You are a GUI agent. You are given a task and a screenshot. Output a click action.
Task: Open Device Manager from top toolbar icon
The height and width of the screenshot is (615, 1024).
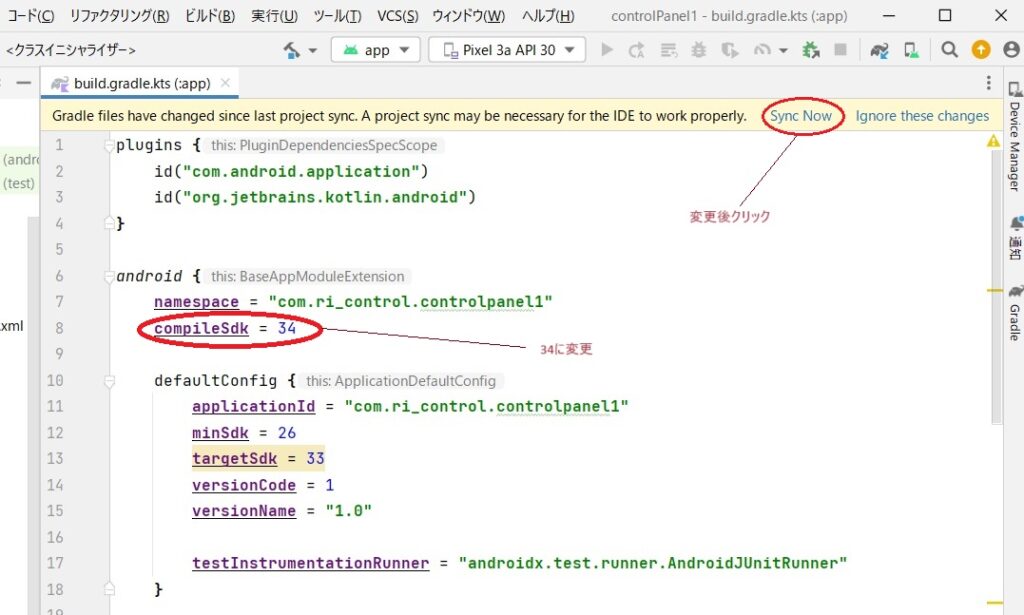(911, 50)
